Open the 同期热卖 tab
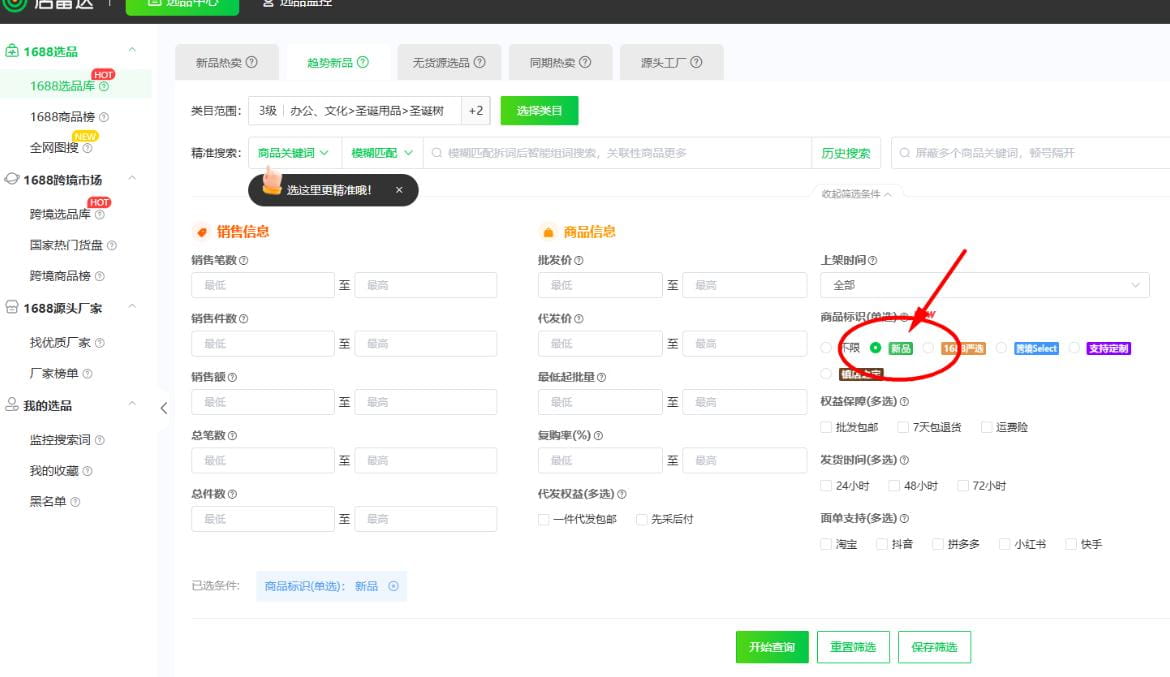 click(560, 61)
